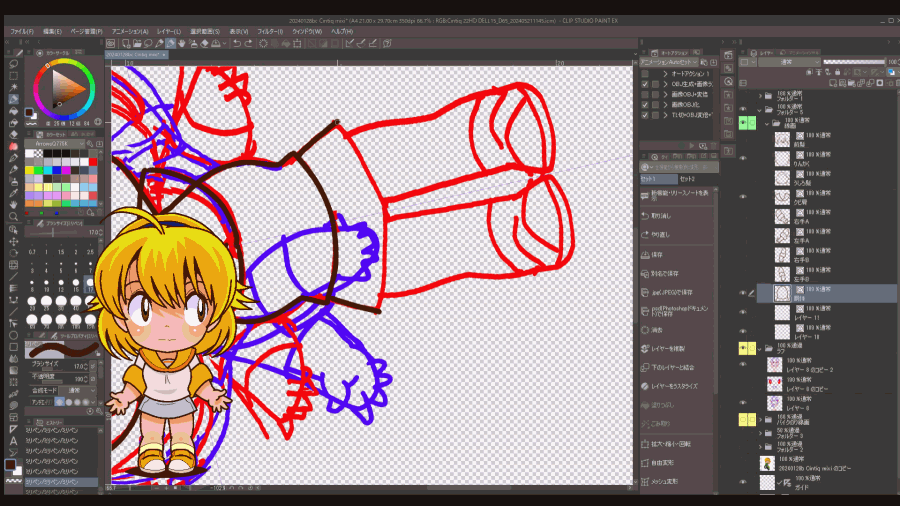The height and width of the screenshot is (506, 900).
Task: Click the Redo arrow in top toolbar
Action: point(248,44)
